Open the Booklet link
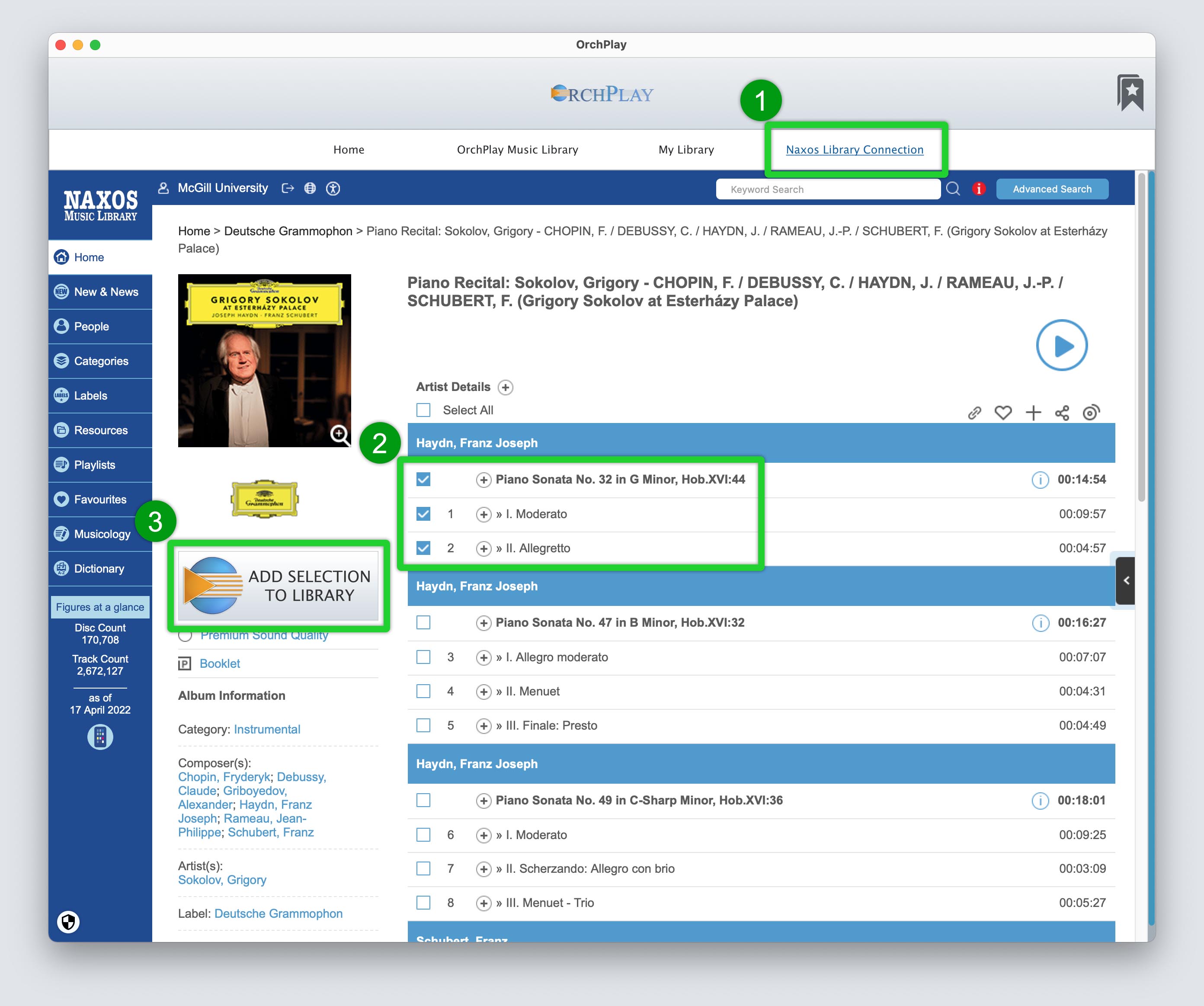This screenshot has height=1006, width=1204. click(220, 663)
